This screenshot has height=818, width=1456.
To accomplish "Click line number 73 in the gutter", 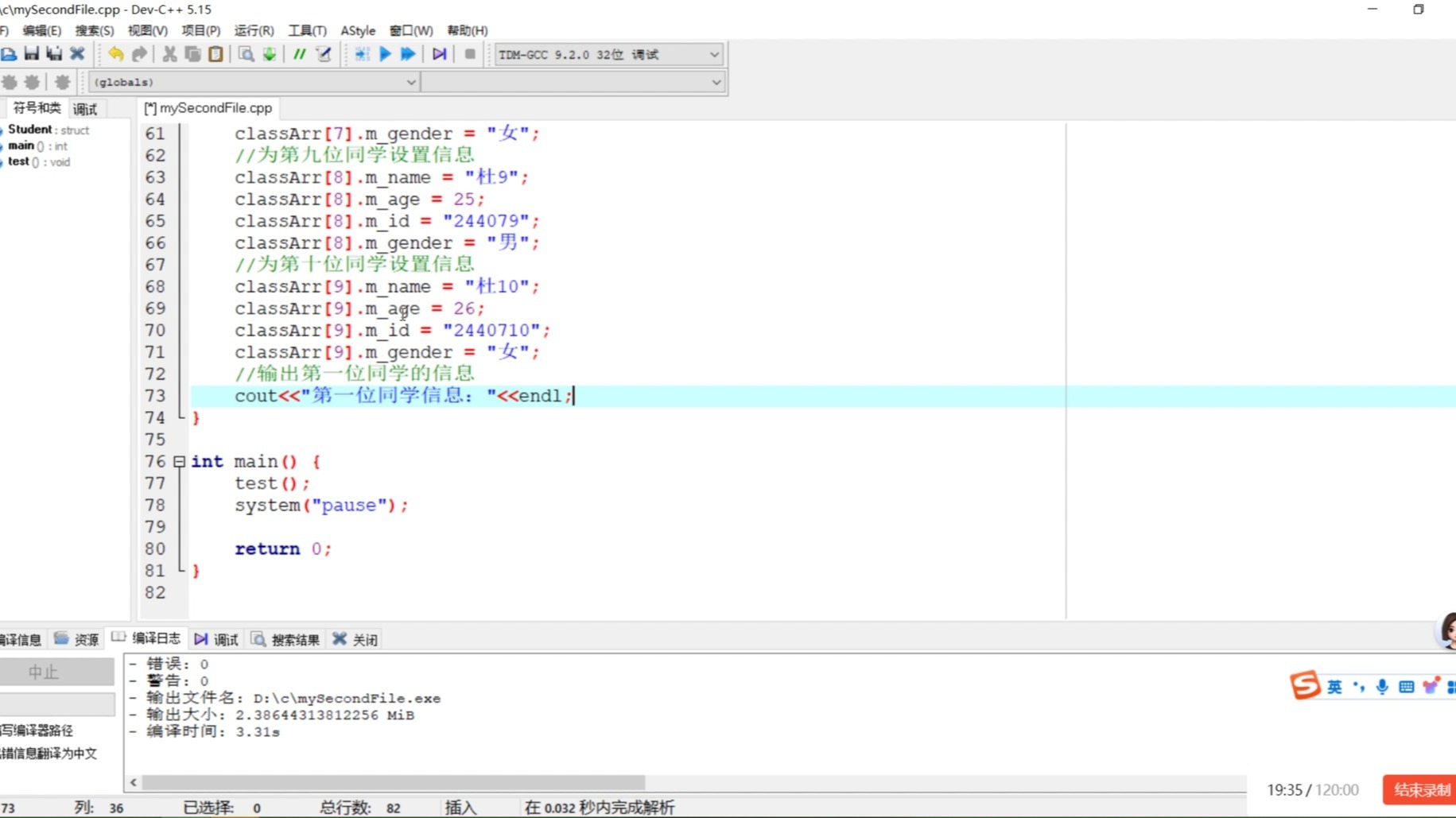I will pos(155,395).
